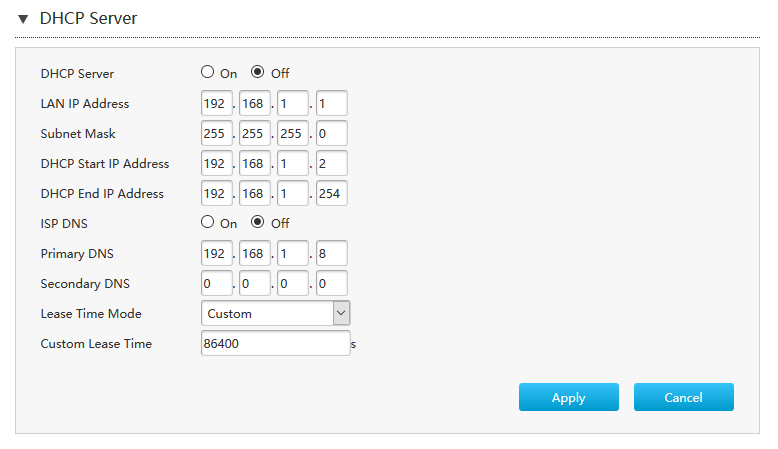Edit last octet of DHCP End IP
Screen dimensions: 778x449
331,193
